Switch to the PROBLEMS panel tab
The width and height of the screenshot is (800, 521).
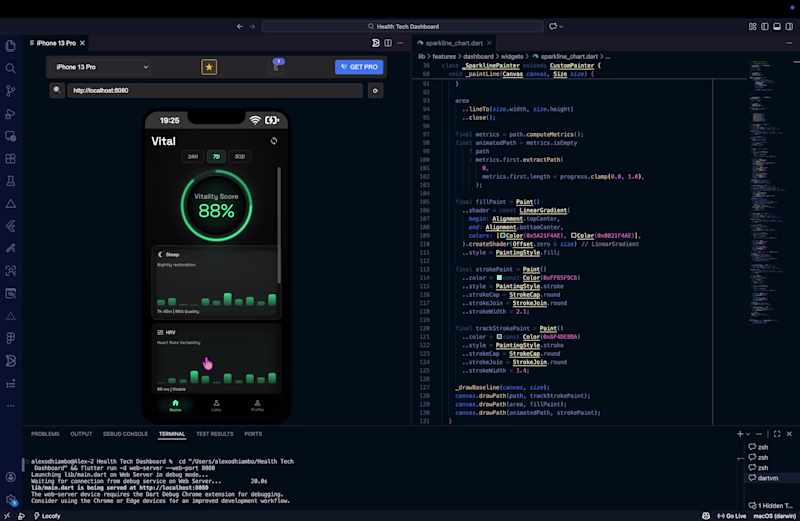(x=45, y=434)
